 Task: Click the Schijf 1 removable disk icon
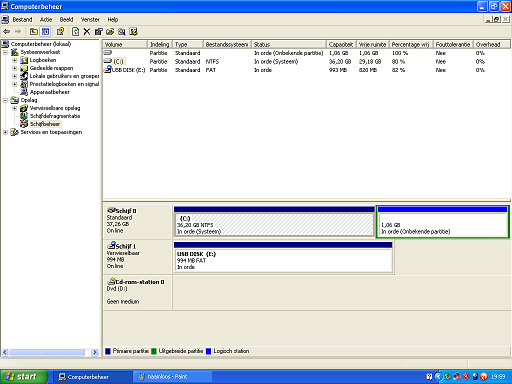coord(111,246)
